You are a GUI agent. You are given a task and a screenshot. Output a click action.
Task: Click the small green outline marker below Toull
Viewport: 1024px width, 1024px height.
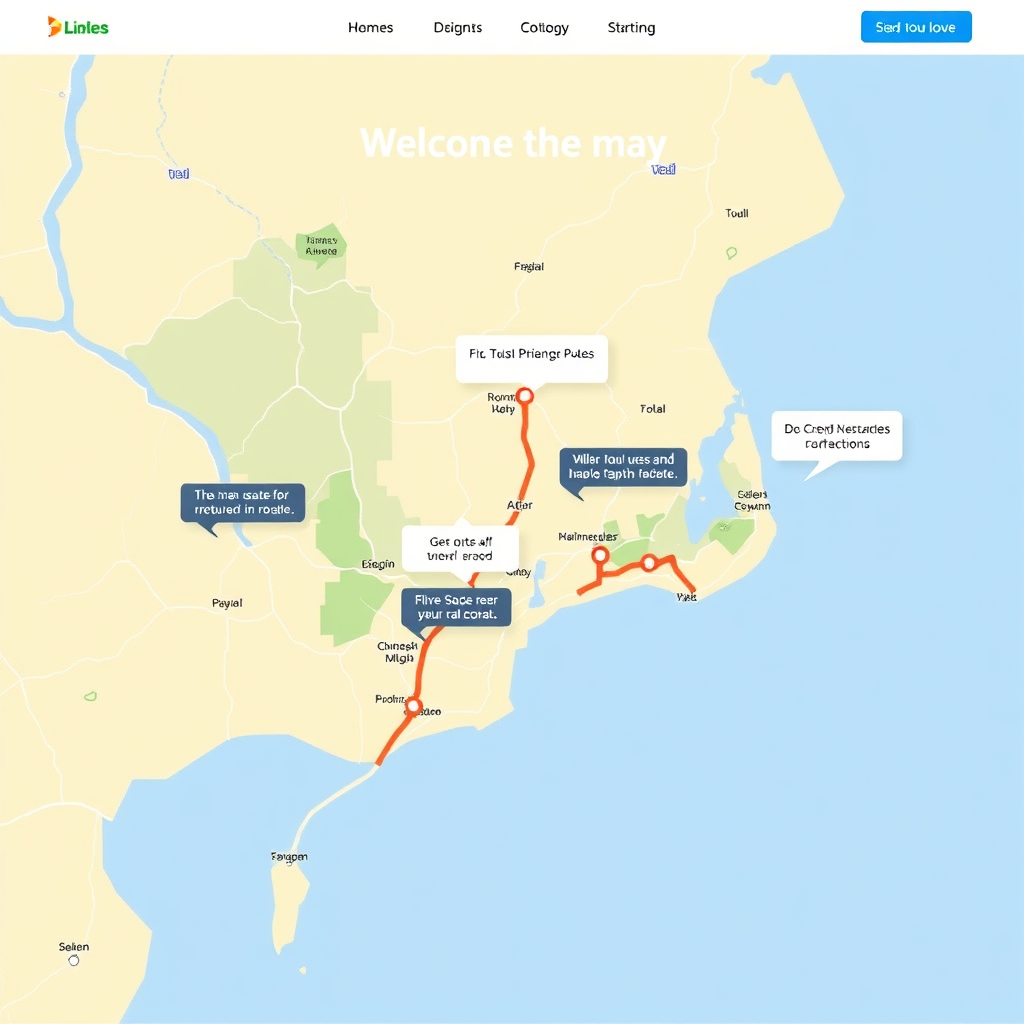coord(731,253)
